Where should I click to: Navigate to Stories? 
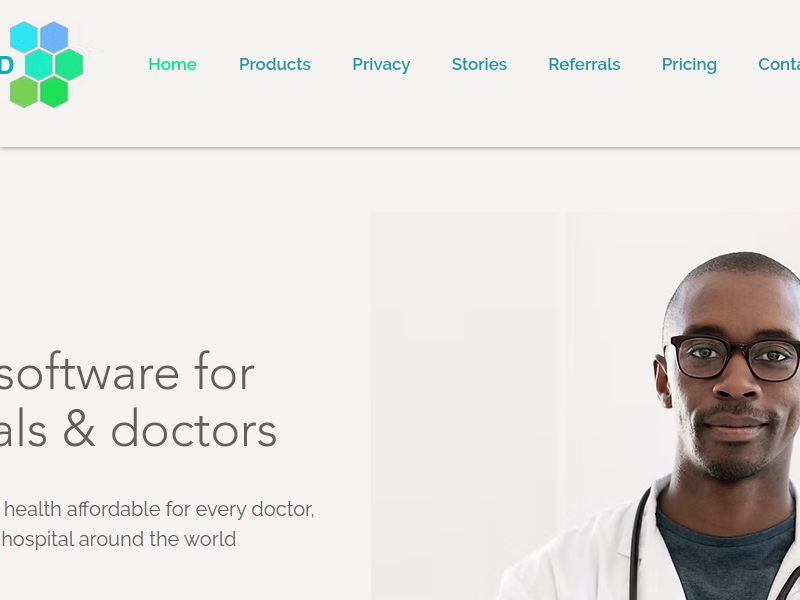pos(479,64)
